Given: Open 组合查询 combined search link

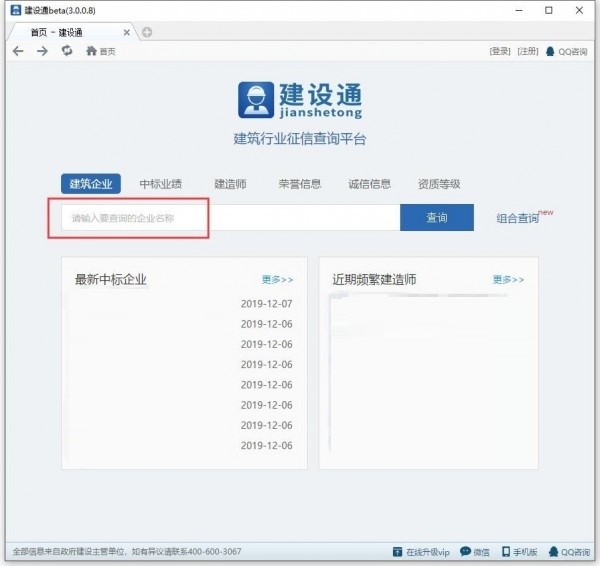Looking at the screenshot, I should [517, 219].
